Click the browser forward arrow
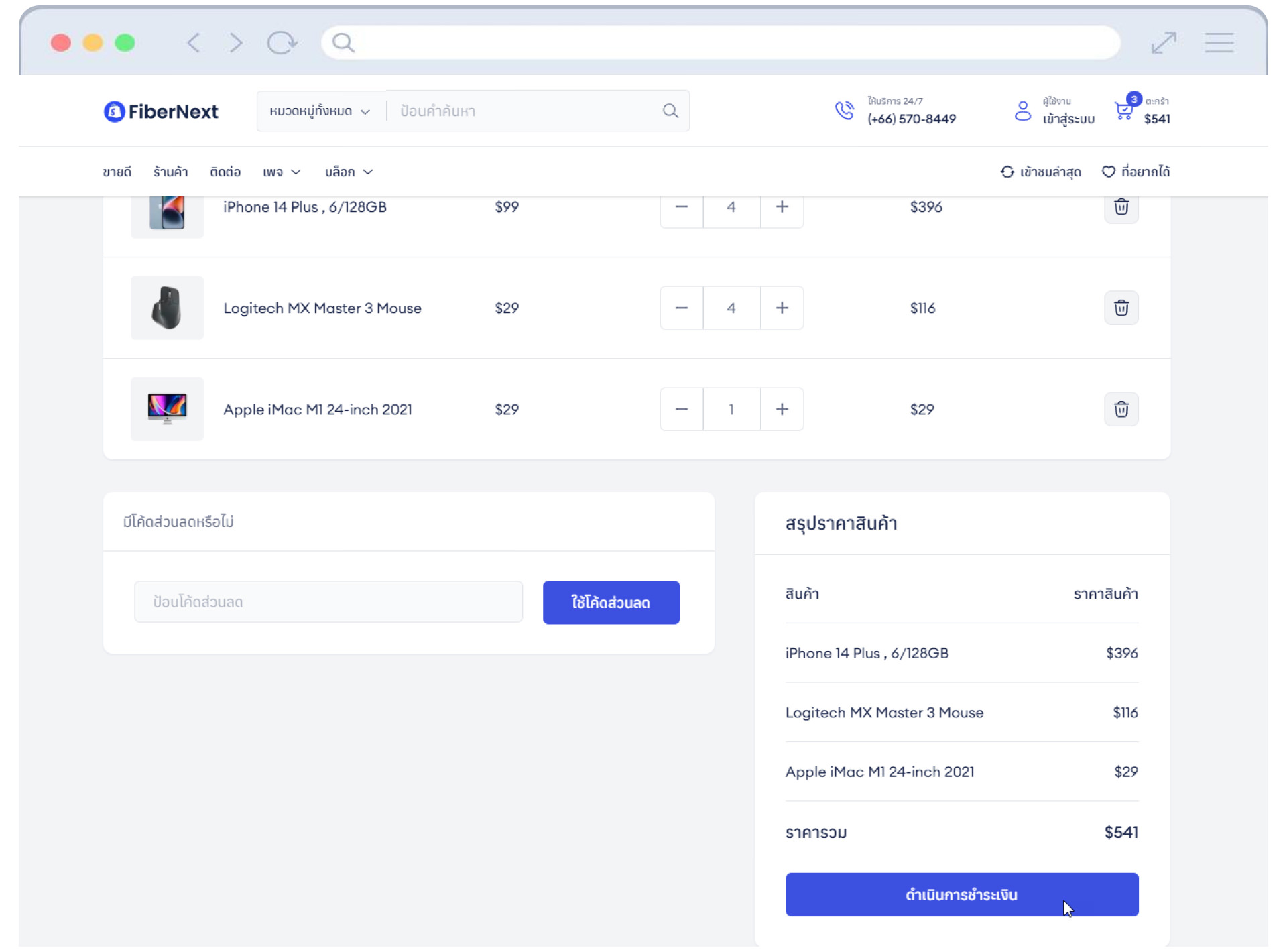 [x=235, y=43]
